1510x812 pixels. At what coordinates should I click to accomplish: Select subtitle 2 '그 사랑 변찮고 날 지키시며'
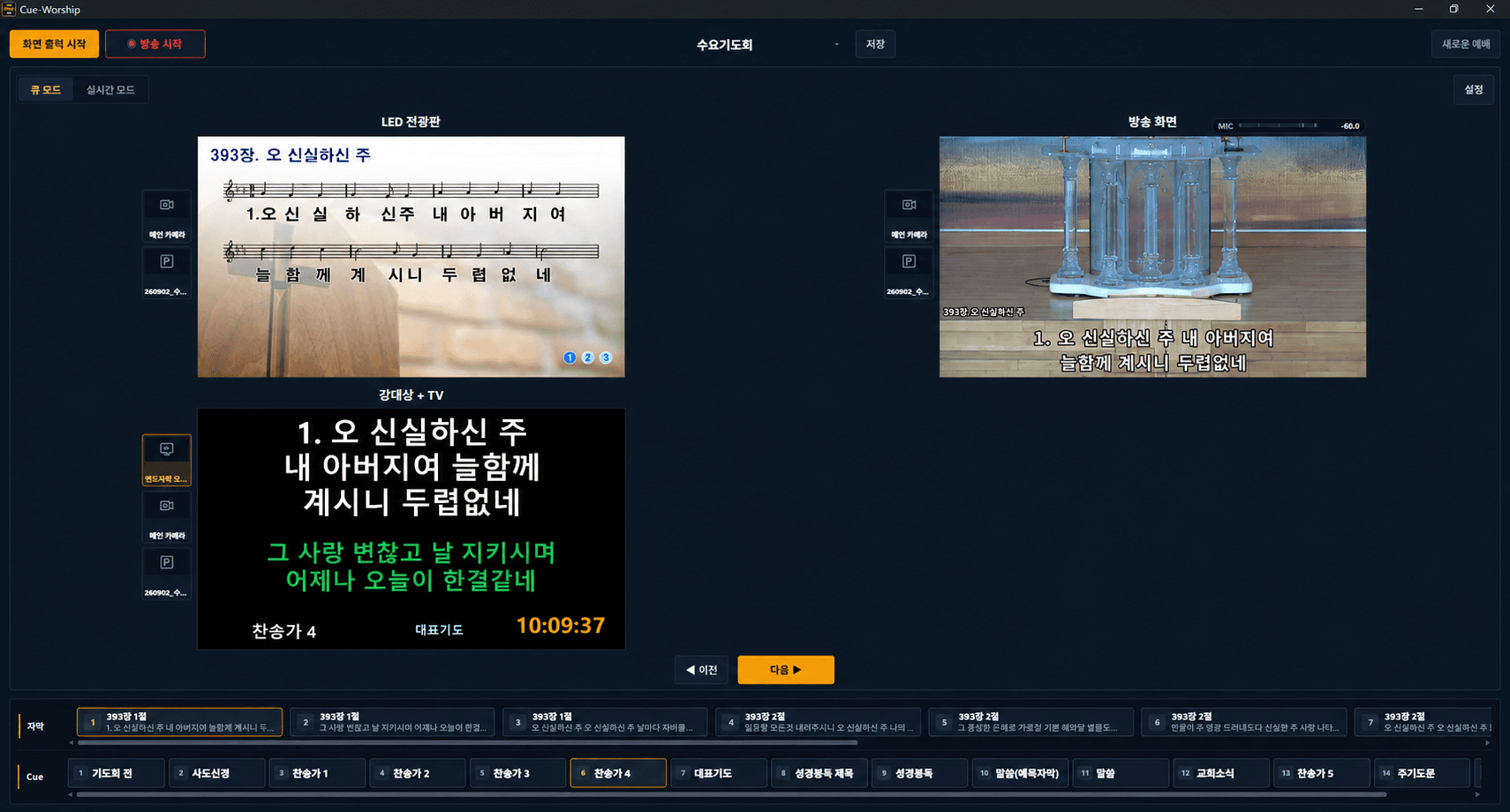click(393, 722)
